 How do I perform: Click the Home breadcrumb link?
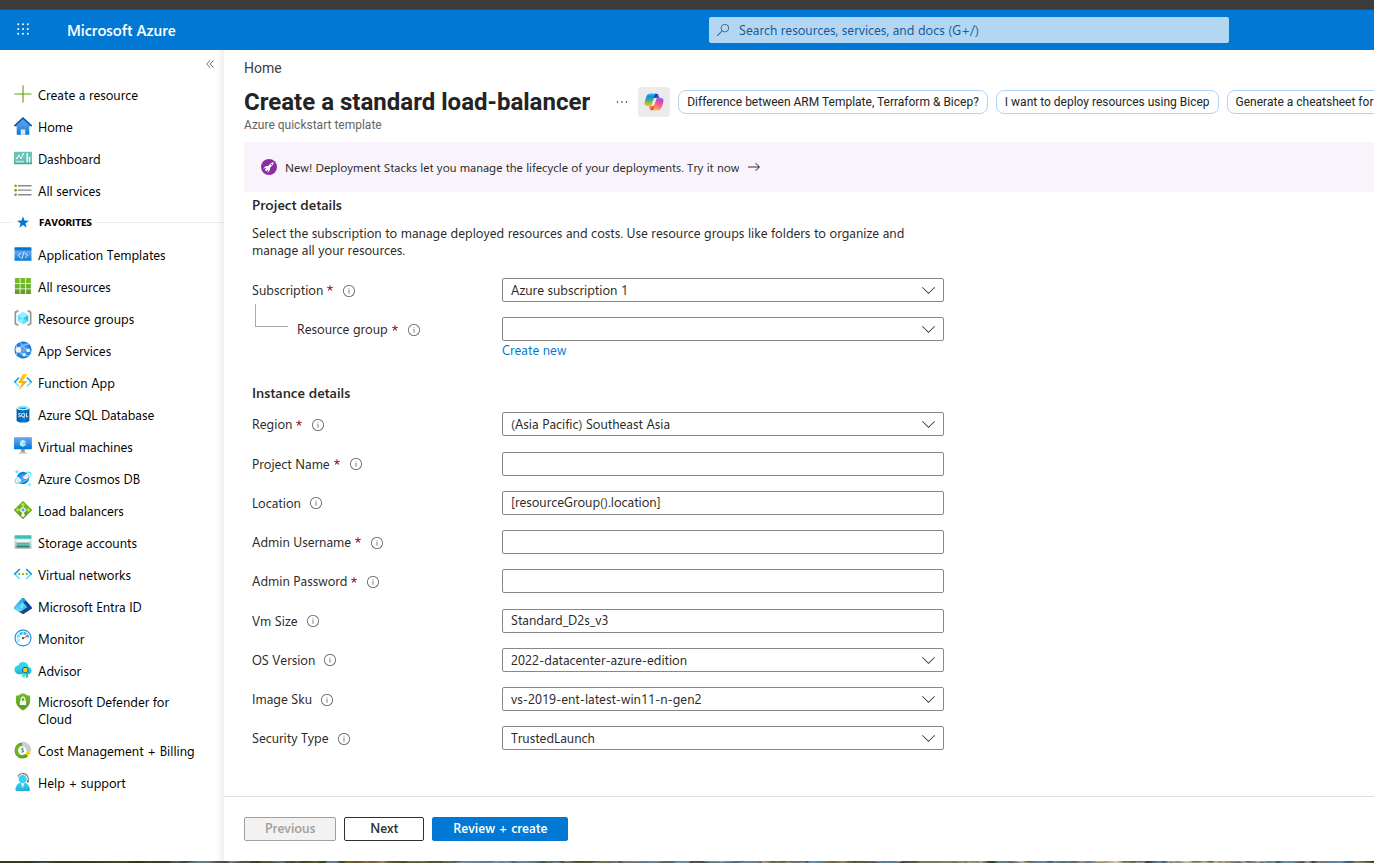(263, 68)
